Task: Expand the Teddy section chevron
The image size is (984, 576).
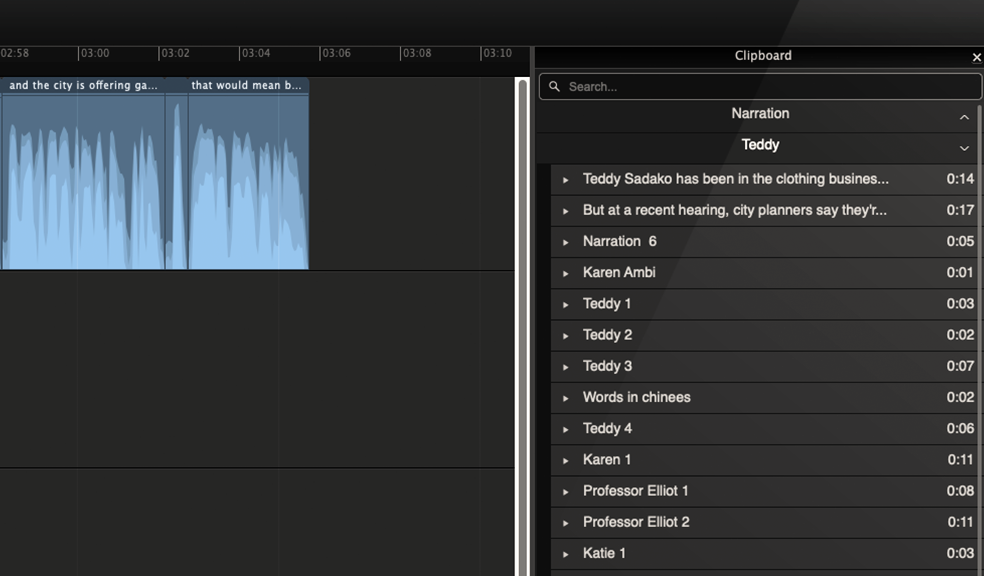Action: point(964,148)
